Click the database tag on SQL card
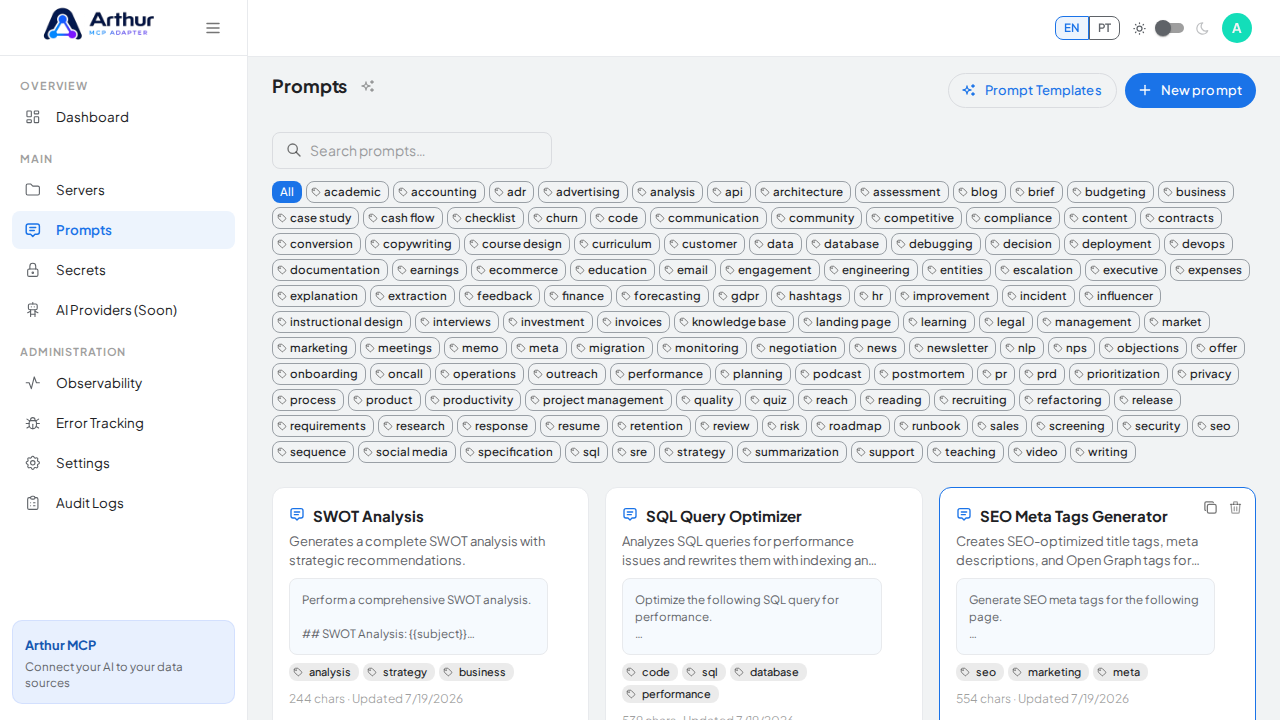This screenshot has height=720, width=1280. click(768, 672)
